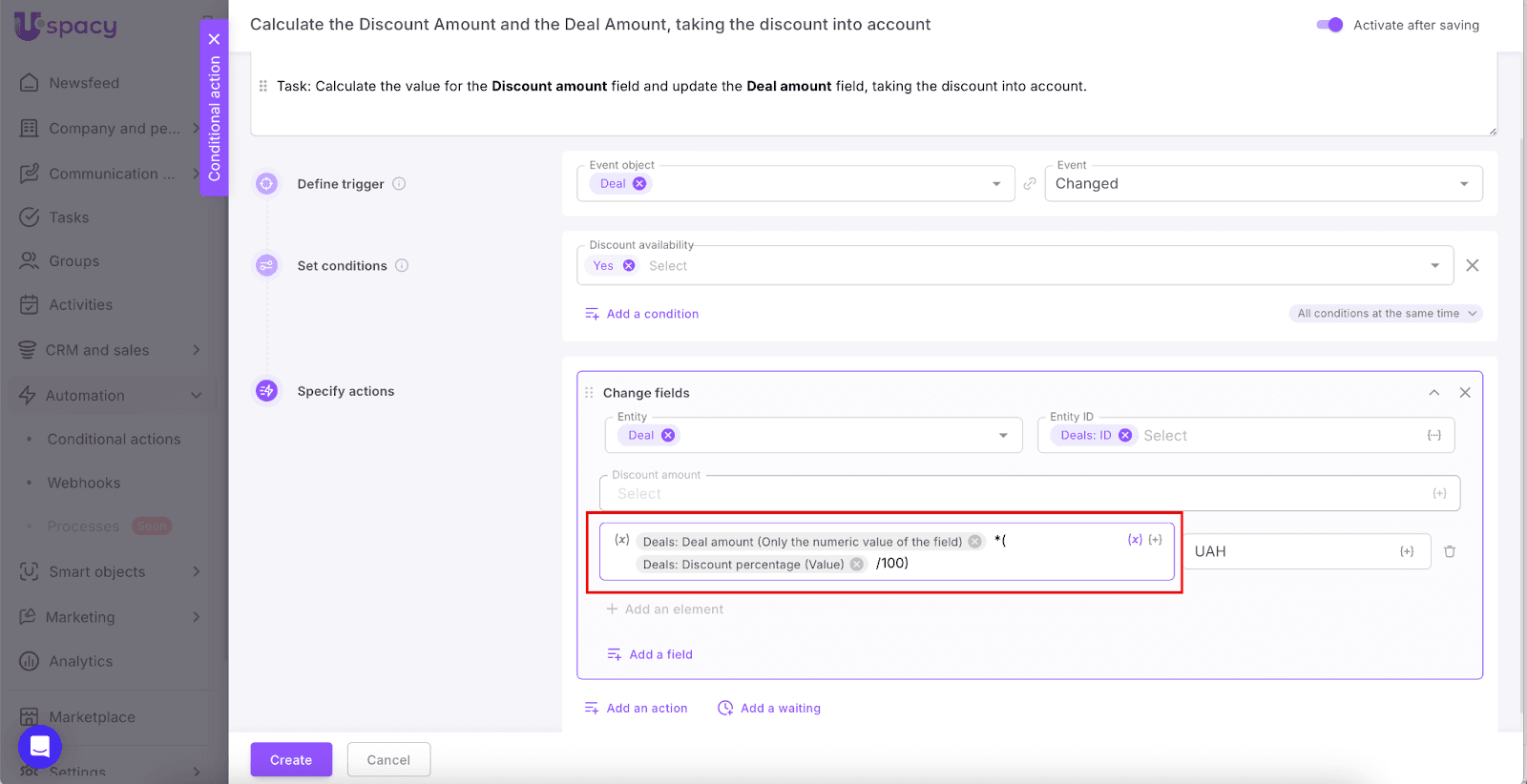Remove the Yes value from Discount availability
1527x784 pixels.
(629, 266)
